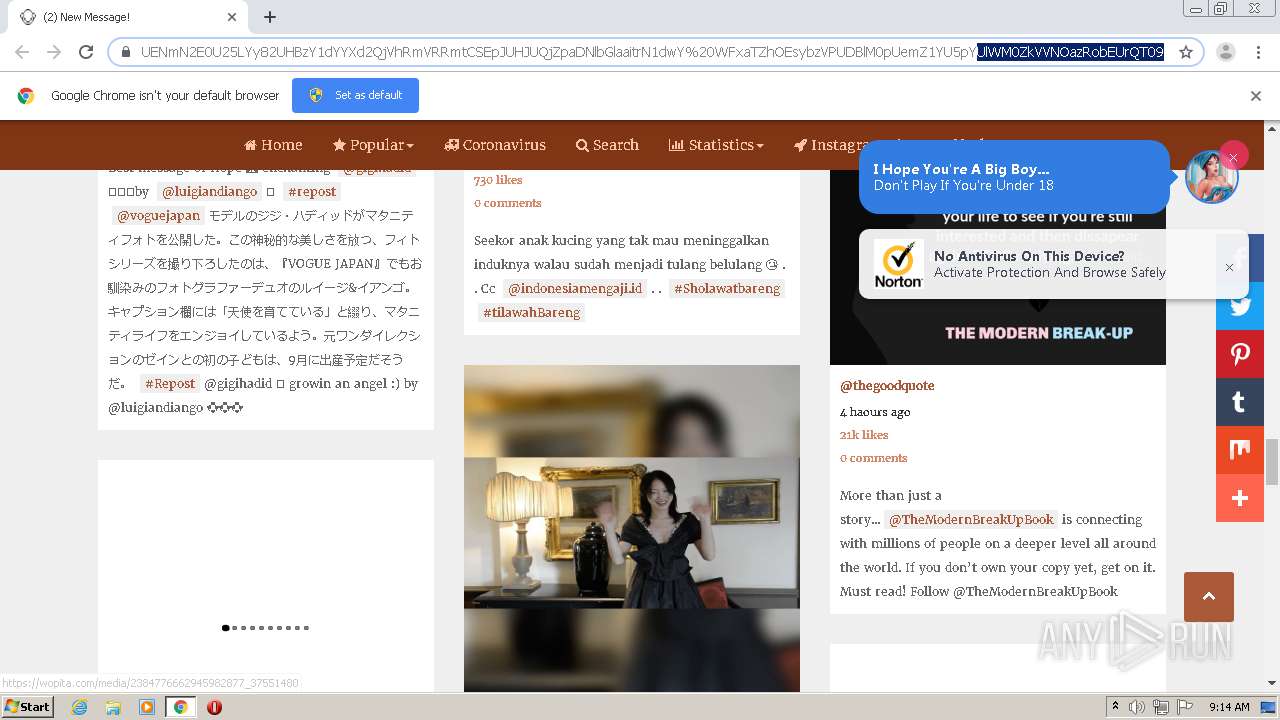This screenshot has height=720, width=1280.
Task: Open the I Hope You're A Big Boy notification
Action: [1014, 177]
